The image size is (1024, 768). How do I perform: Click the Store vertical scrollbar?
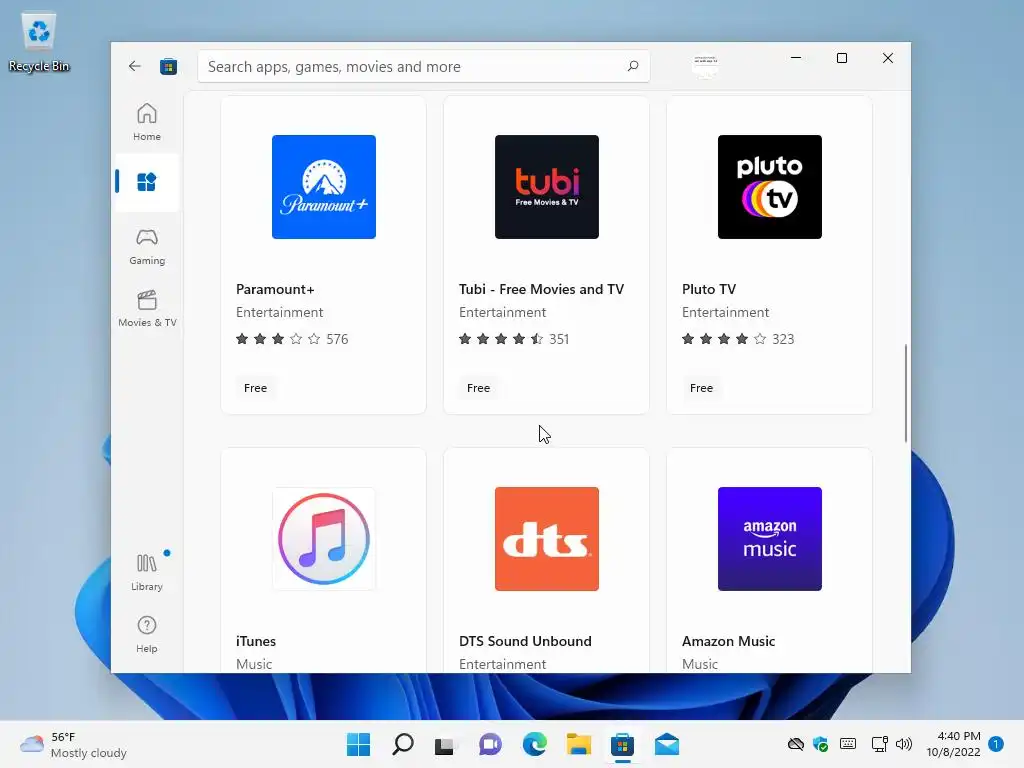point(906,393)
